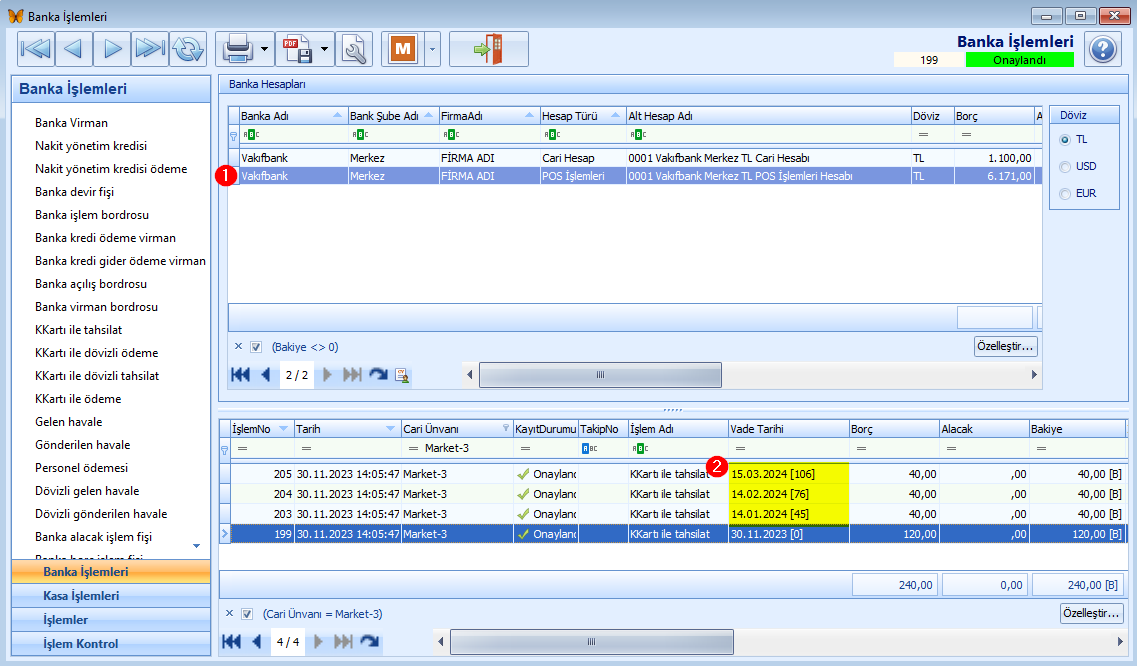Open Nakit yönetim kredisi ödeme in sidebar

(111, 168)
